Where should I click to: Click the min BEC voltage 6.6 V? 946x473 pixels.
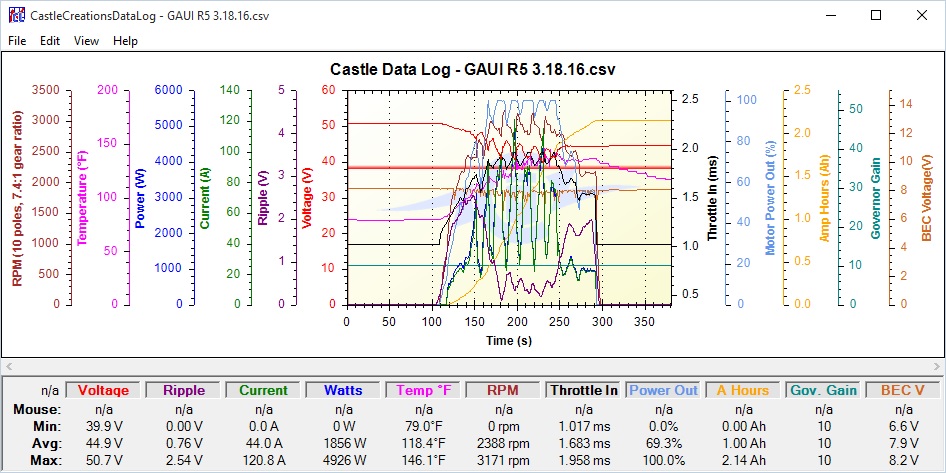[x=903, y=427]
